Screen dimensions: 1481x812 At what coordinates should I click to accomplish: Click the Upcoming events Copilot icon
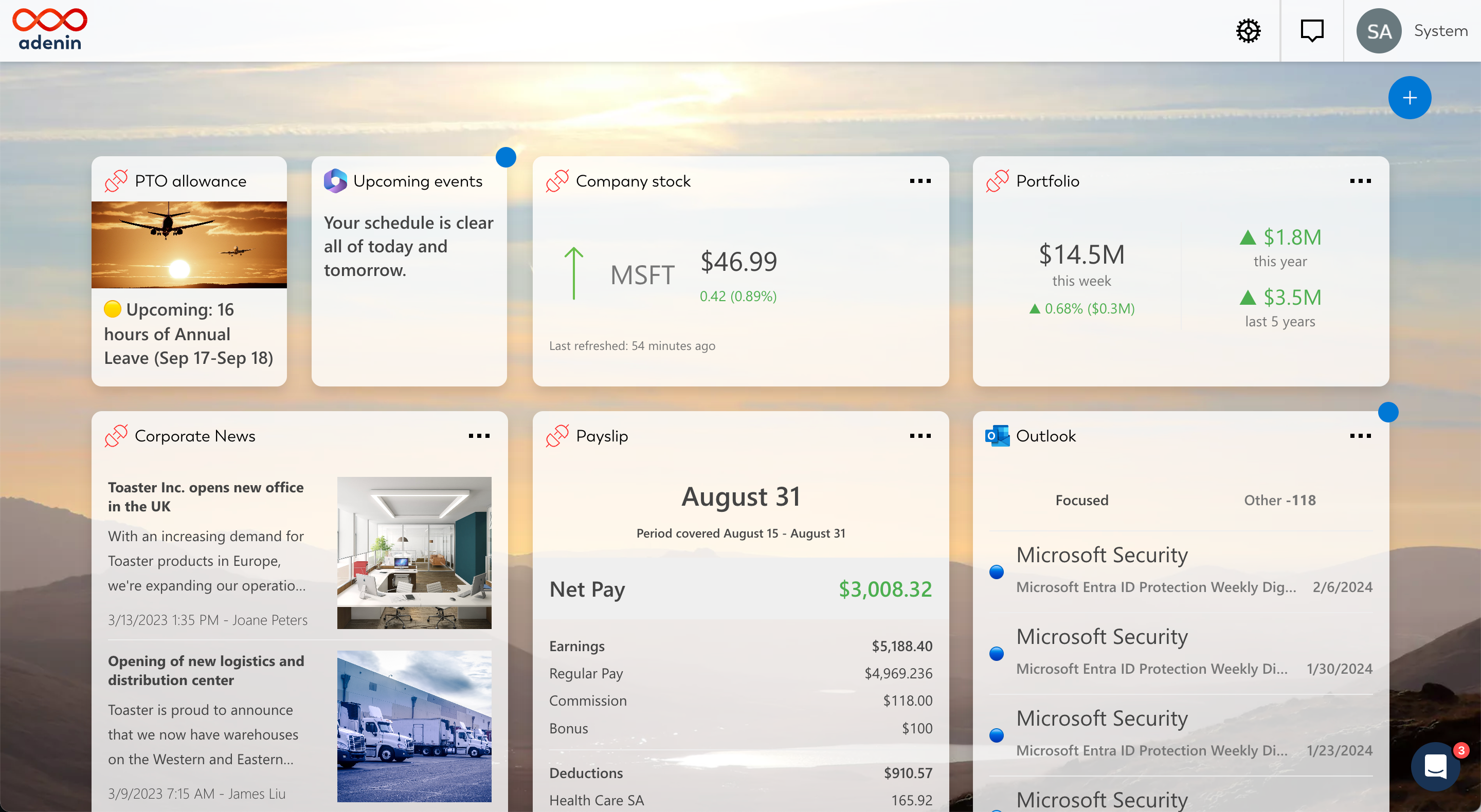tap(335, 181)
